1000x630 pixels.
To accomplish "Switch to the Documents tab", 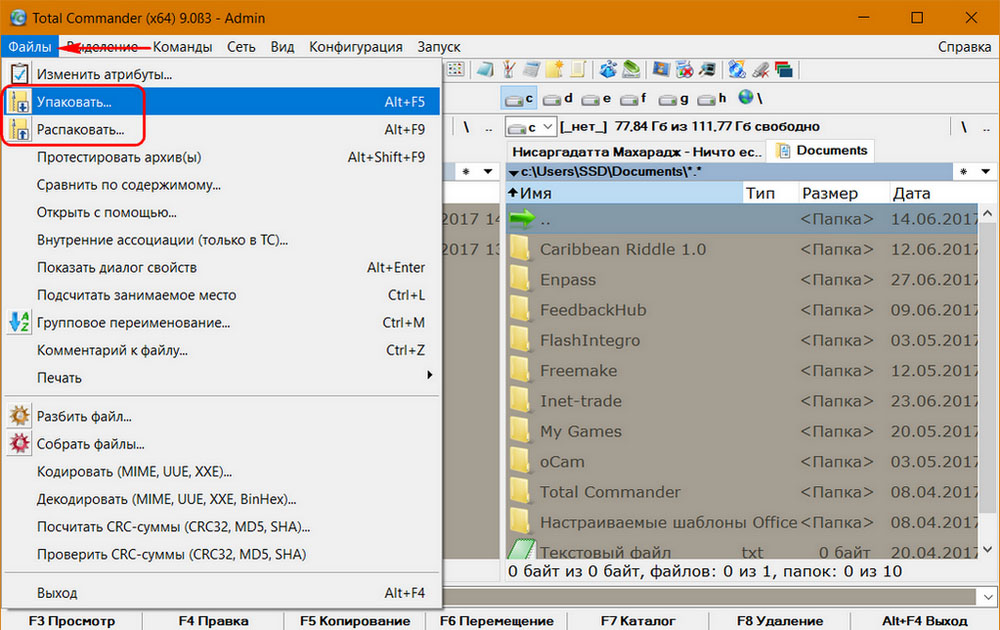I will coord(821,150).
